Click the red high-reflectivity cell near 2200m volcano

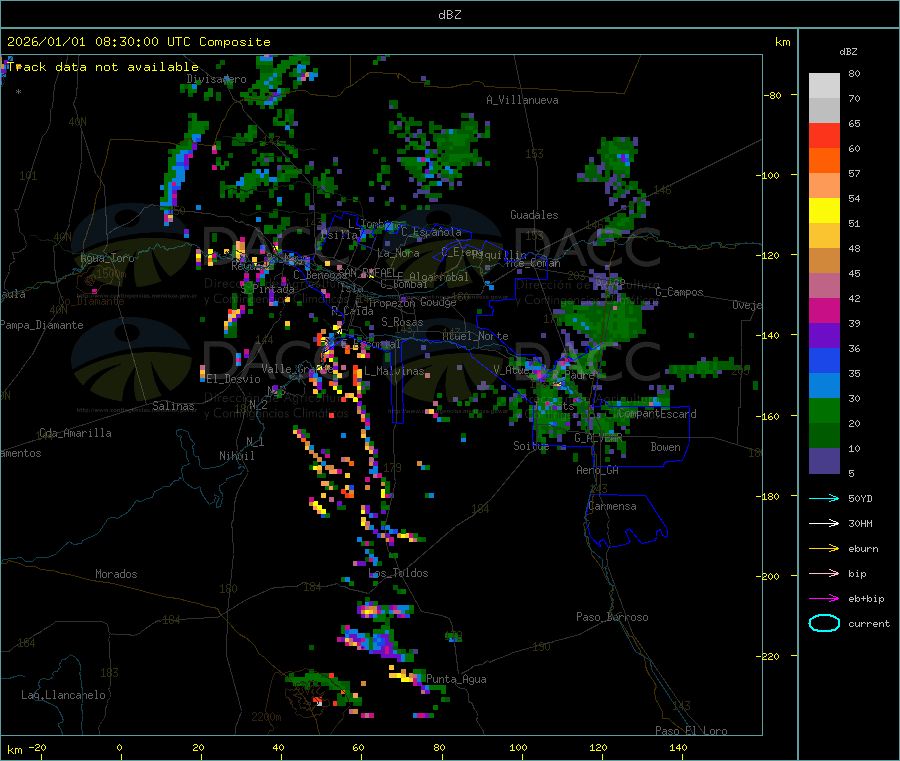click(x=317, y=700)
